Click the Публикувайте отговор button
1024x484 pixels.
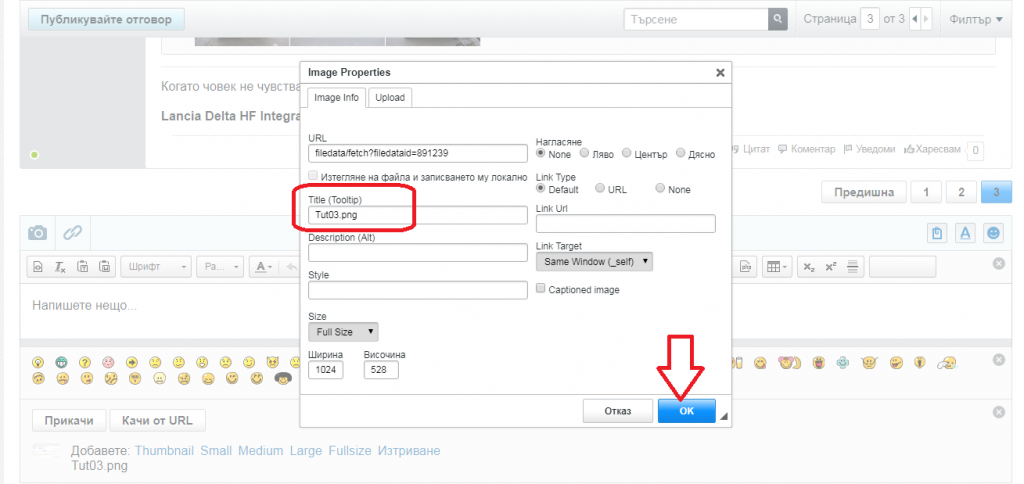pos(106,19)
